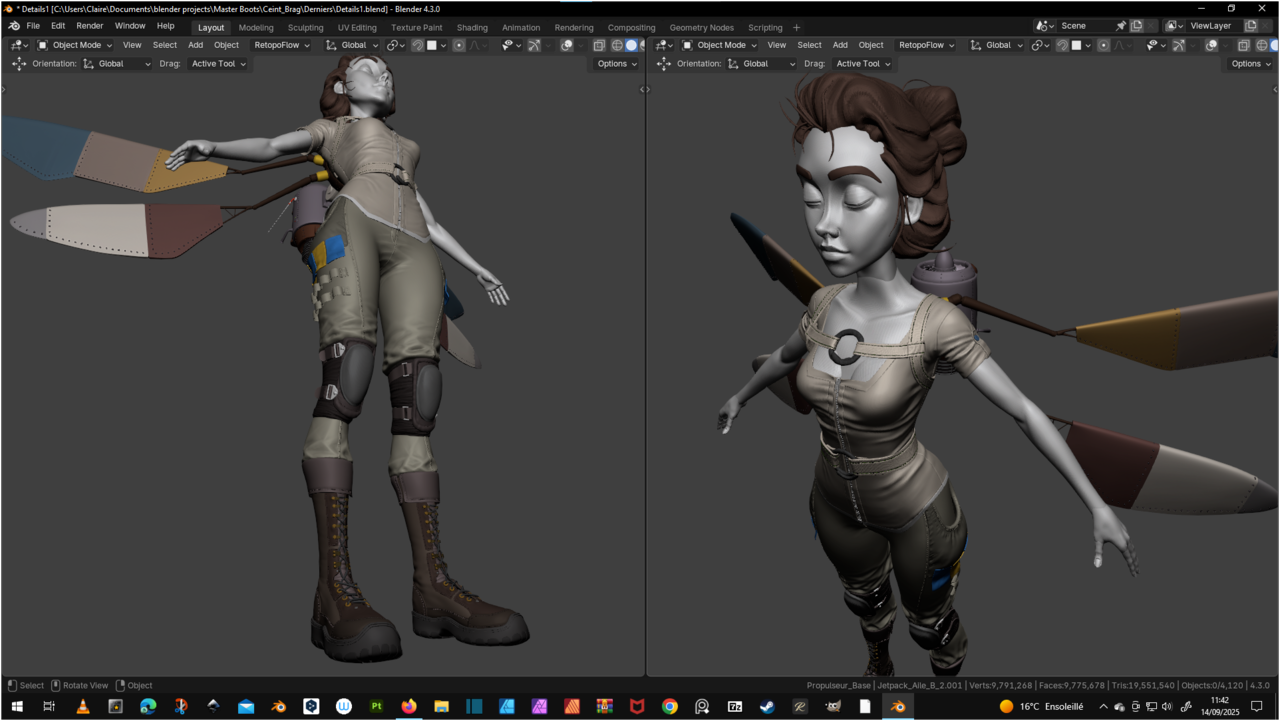Expand the RetopoFlow dropdown in right viewport

coord(926,45)
